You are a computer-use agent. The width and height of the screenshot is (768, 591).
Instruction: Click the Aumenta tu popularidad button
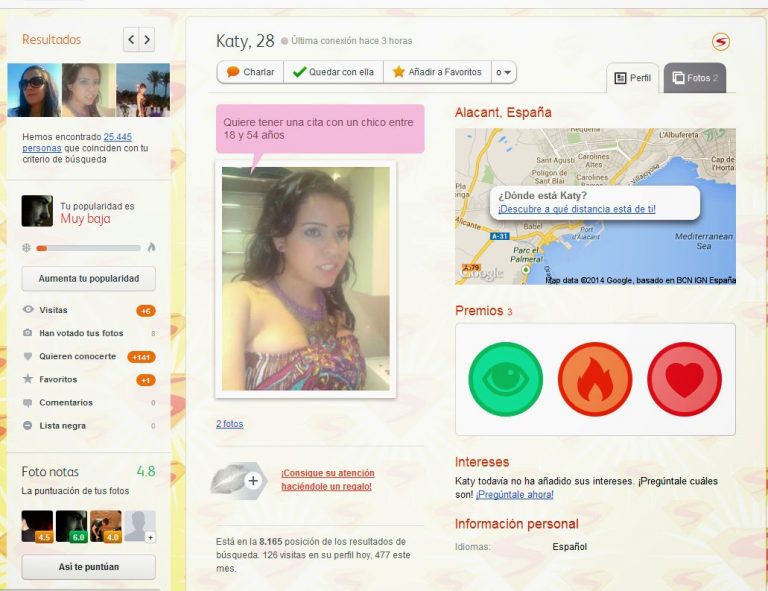pyautogui.click(x=88, y=278)
